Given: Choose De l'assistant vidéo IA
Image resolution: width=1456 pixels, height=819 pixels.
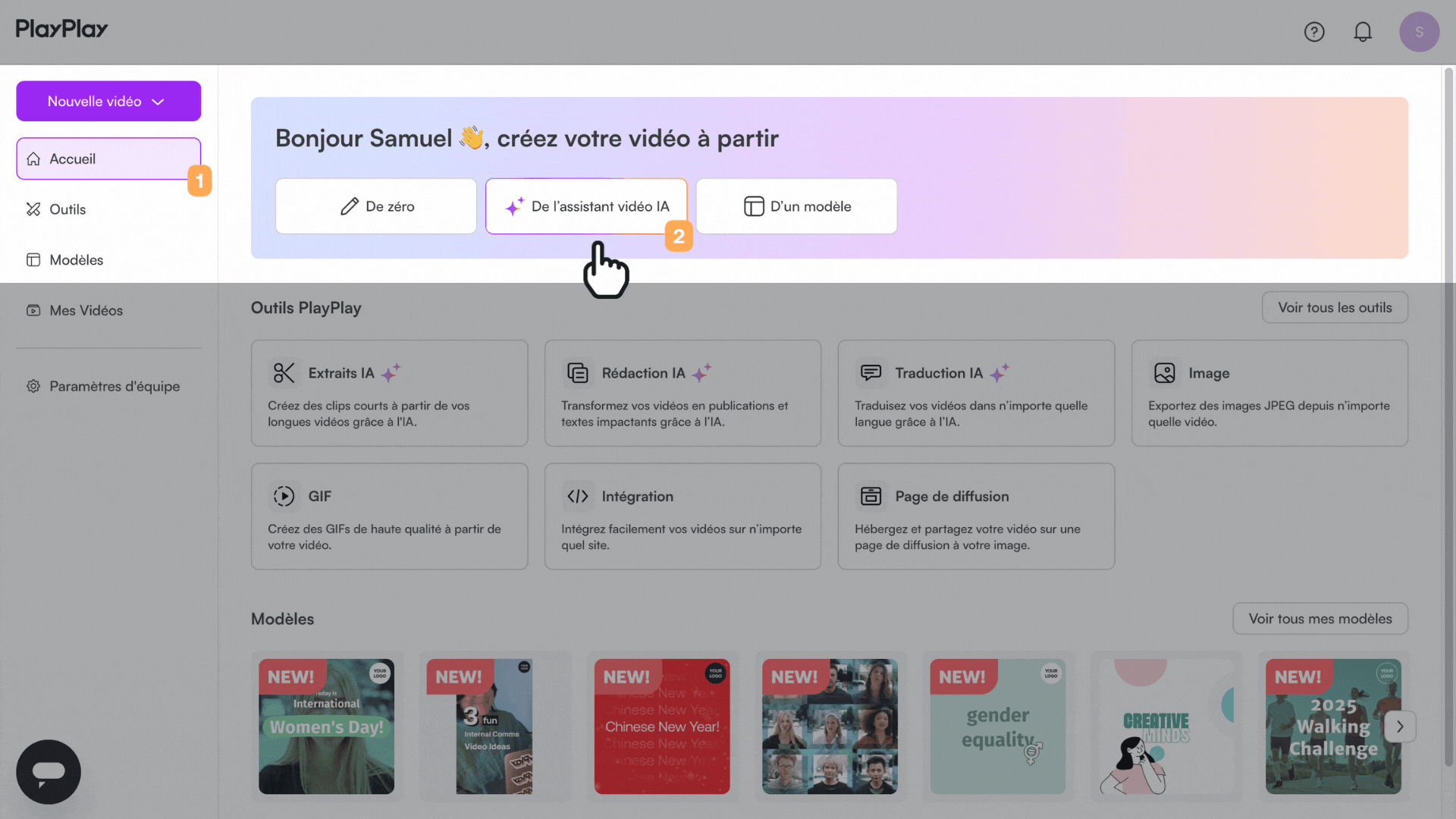Looking at the screenshot, I should click(586, 206).
